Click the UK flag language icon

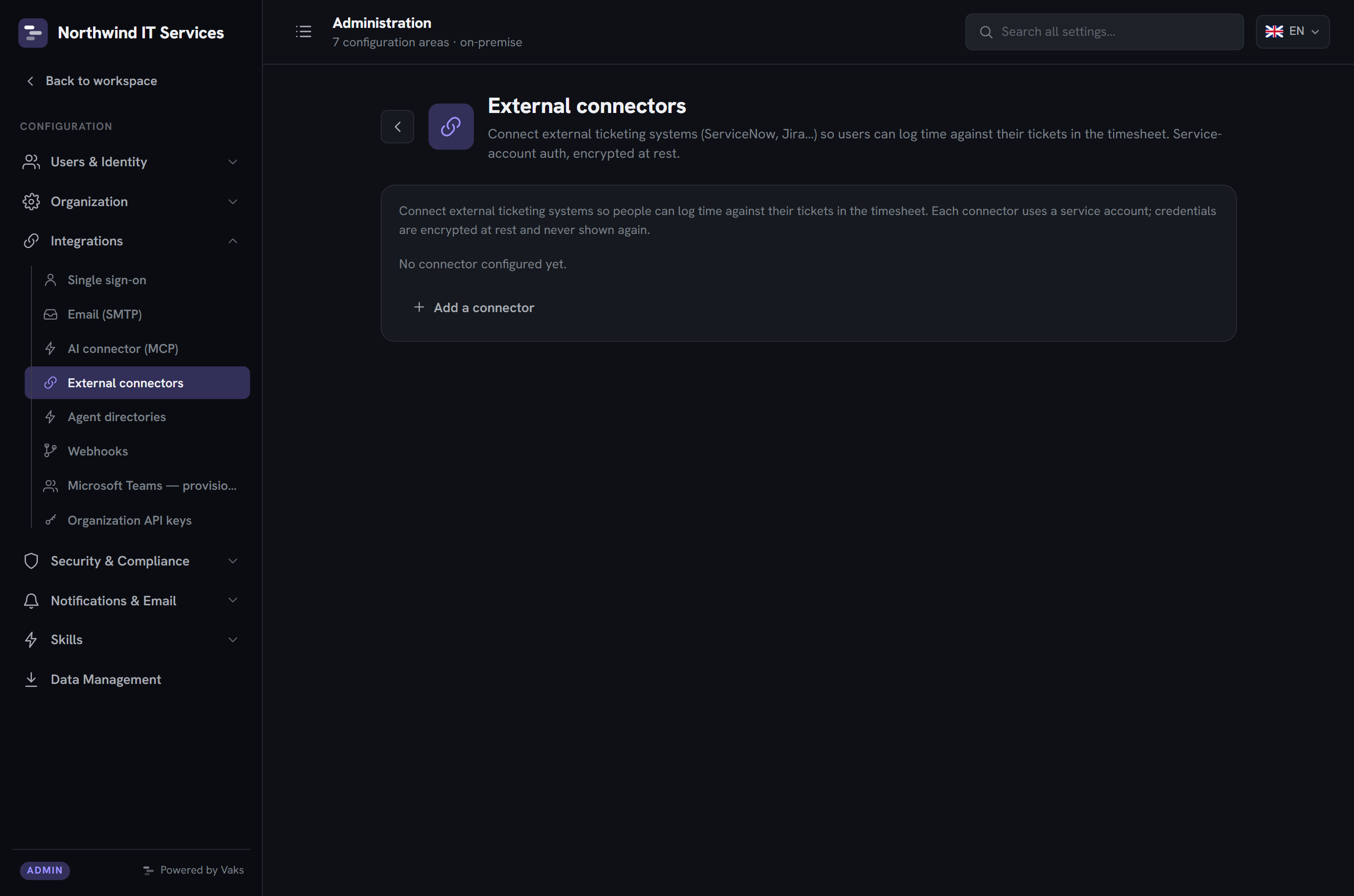click(x=1274, y=31)
